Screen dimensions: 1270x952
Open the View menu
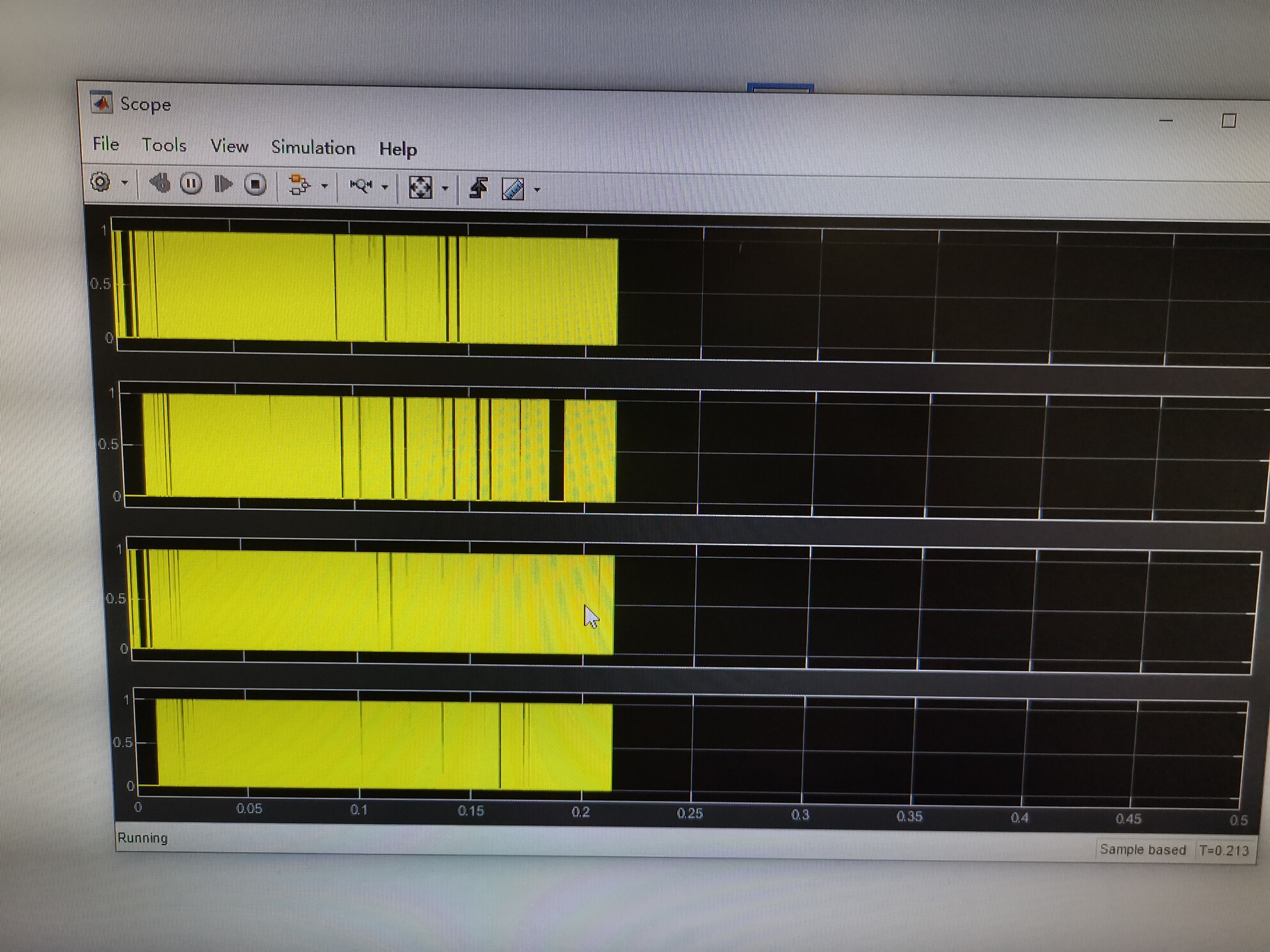(229, 147)
